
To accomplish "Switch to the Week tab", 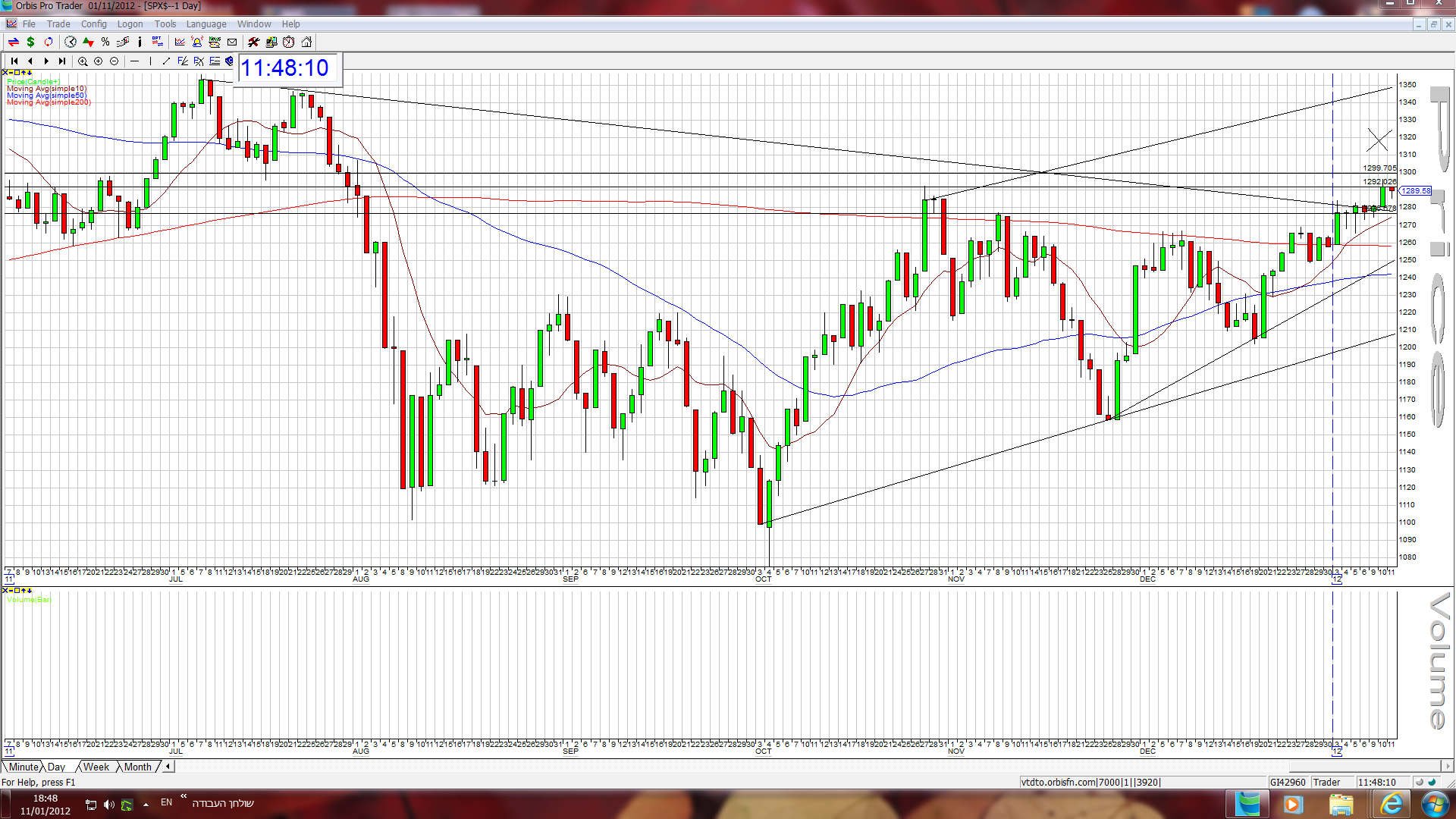I will pos(96,767).
